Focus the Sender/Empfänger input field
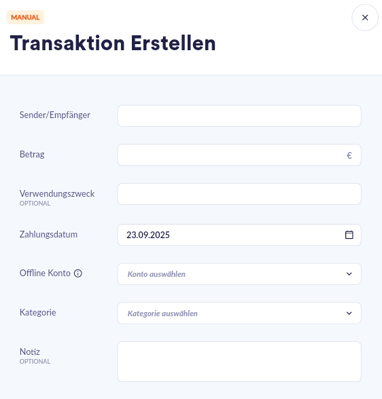Image resolution: width=382 pixels, height=399 pixels. point(239,116)
